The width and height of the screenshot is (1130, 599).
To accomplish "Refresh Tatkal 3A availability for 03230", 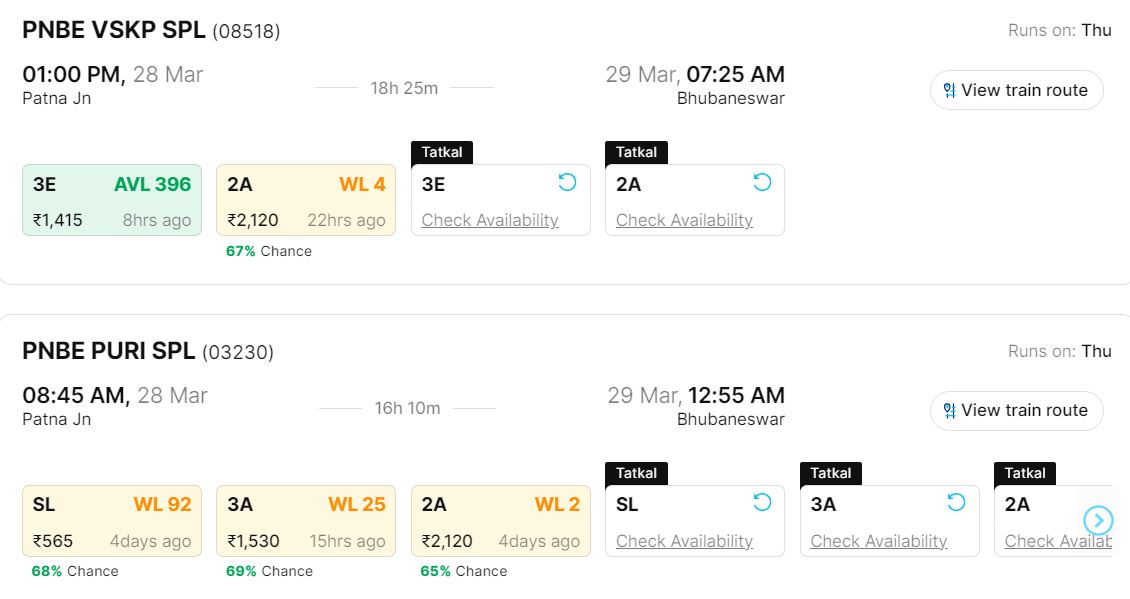I will [x=956, y=502].
